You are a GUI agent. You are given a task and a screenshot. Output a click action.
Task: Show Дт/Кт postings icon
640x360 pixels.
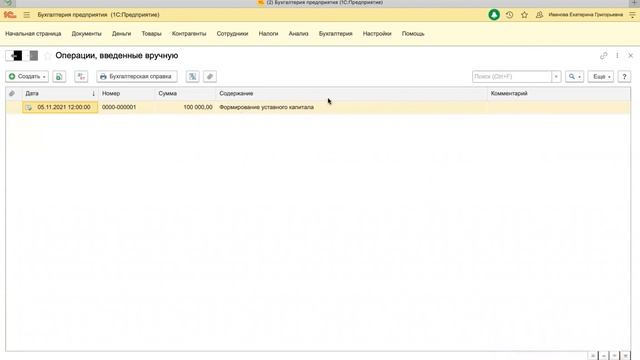(x=81, y=76)
